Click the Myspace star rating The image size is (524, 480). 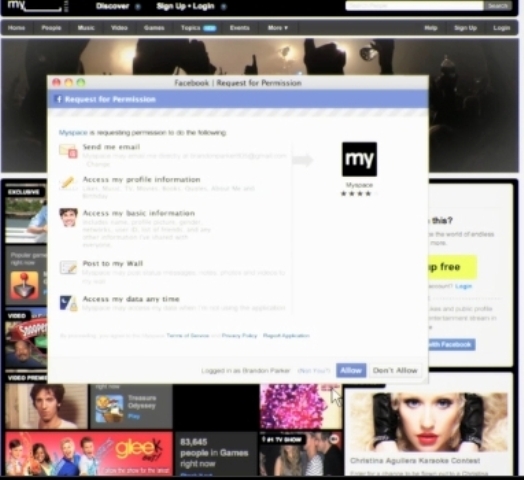click(x=359, y=194)
